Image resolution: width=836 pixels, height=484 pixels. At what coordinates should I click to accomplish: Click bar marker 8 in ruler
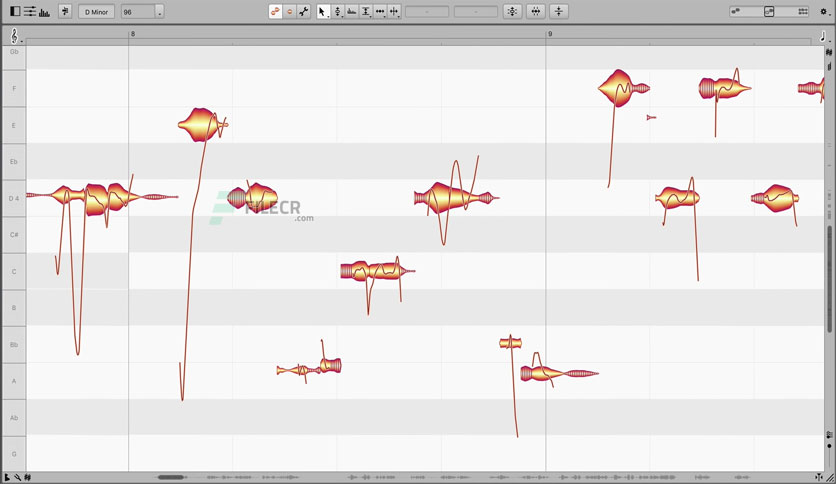pyautogui.click(x=133, y=34)
